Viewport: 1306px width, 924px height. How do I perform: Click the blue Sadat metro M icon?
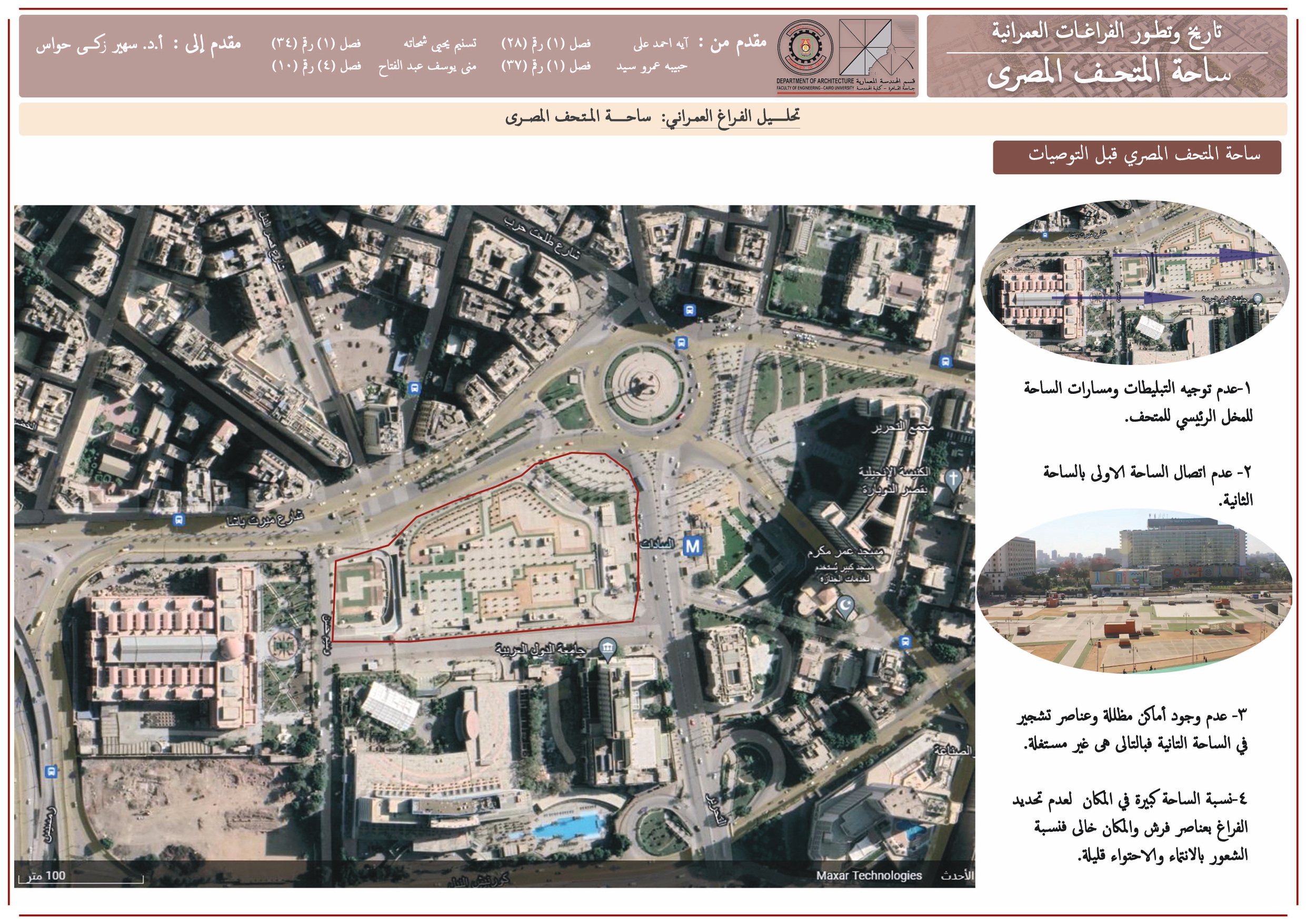pos(692,547)
